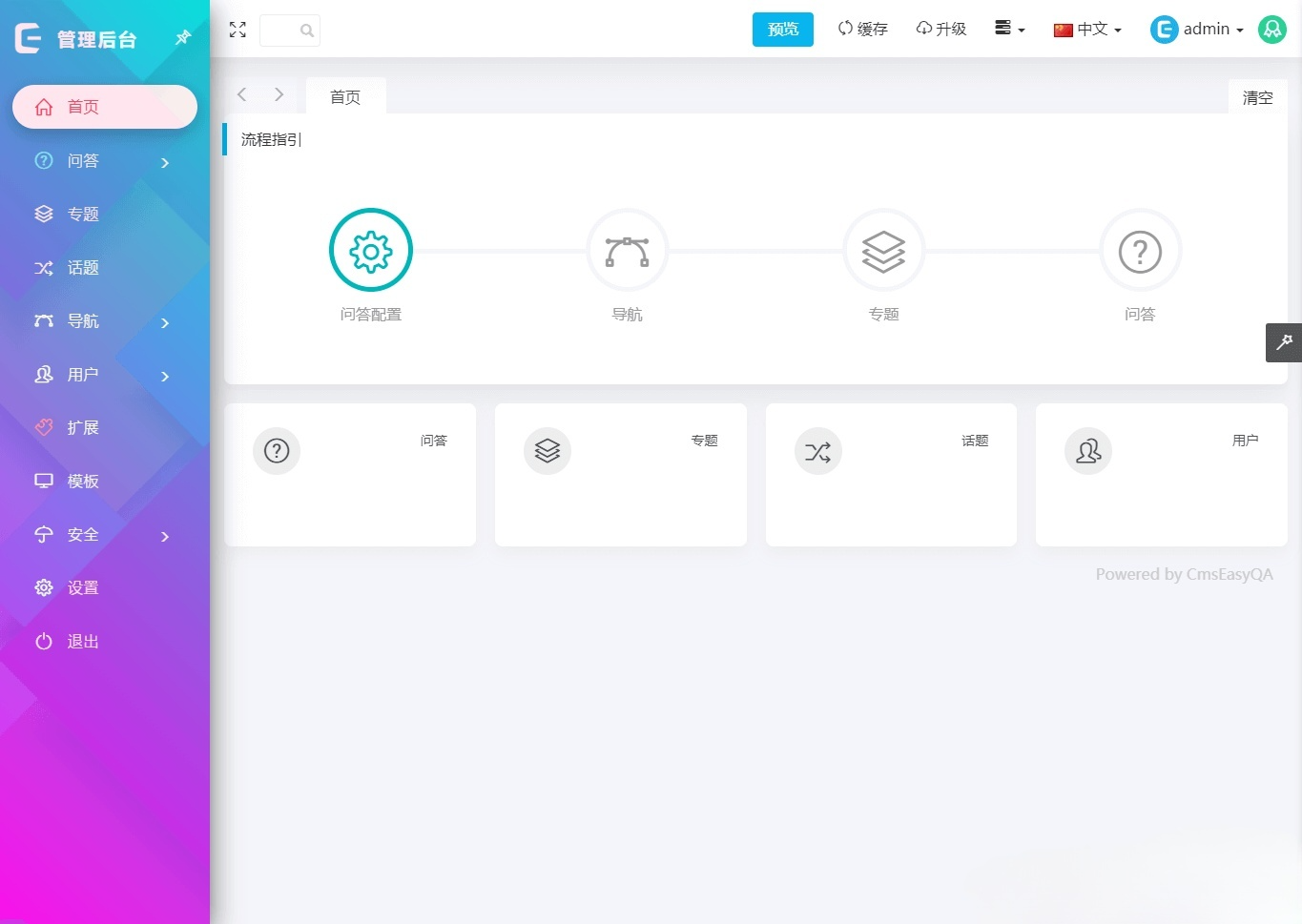The image size is (1302, 924).
Task: Click the 导航 circle icon in flow guide
Action: tap(627, 250)
